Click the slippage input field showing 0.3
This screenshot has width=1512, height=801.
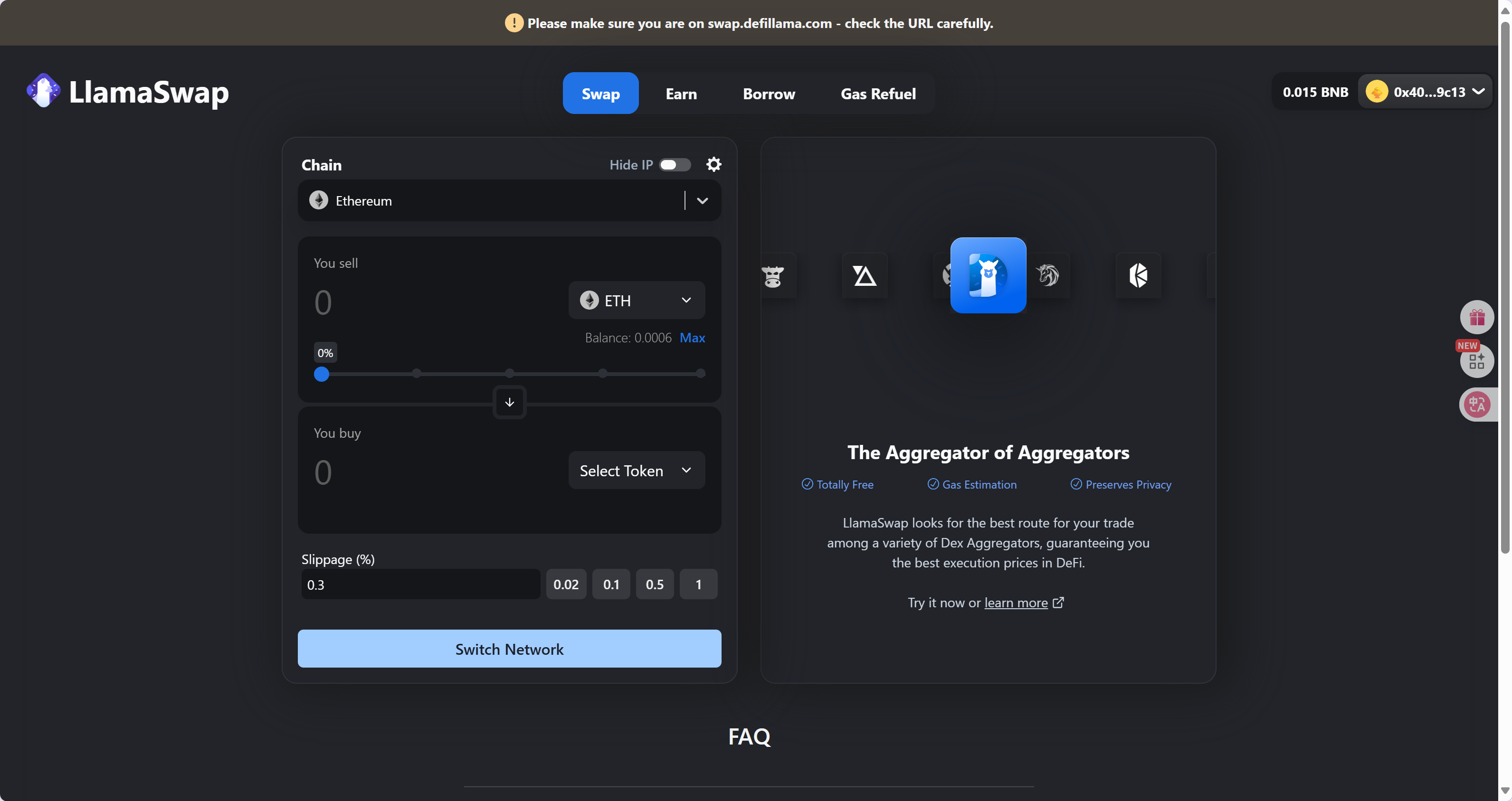421,584
